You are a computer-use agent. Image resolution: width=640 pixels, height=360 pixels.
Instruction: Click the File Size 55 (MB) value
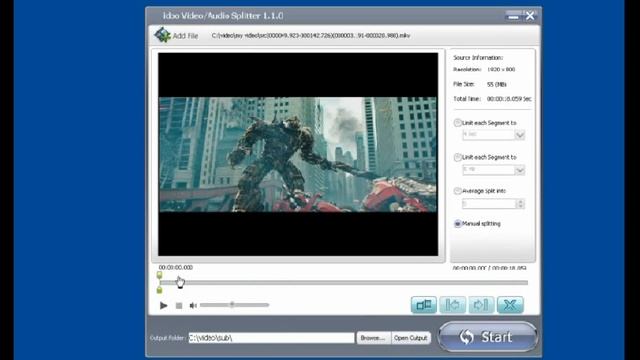[x=497, y=84]
